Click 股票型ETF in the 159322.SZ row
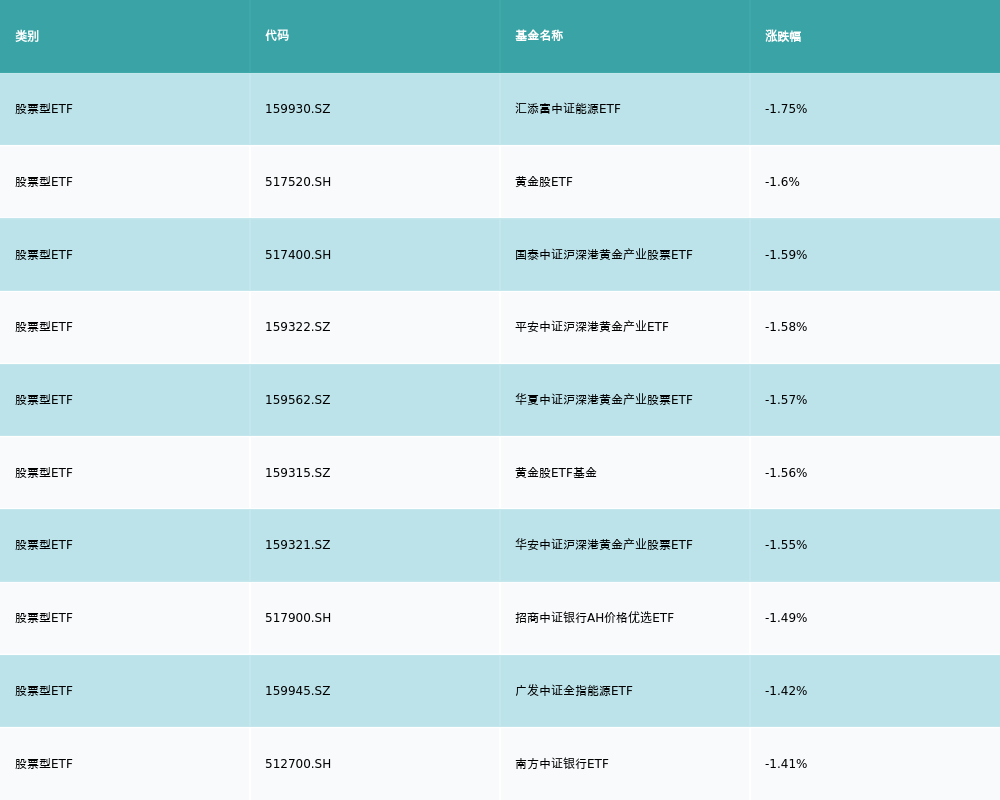This screenshot has width=1000, height=800. point(44,327)
